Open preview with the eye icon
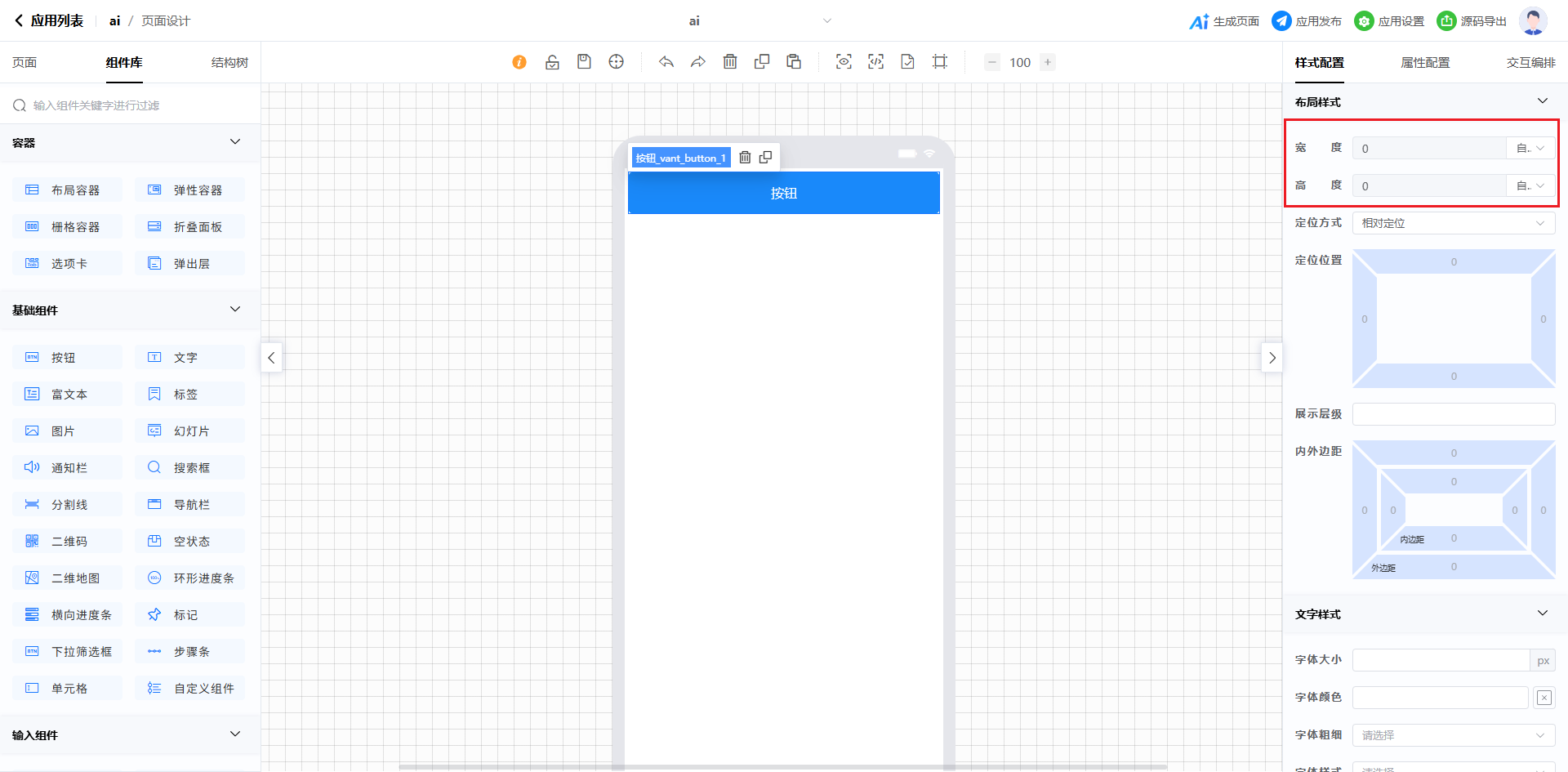The image size is (1568, 772). [x=844, y=62]
